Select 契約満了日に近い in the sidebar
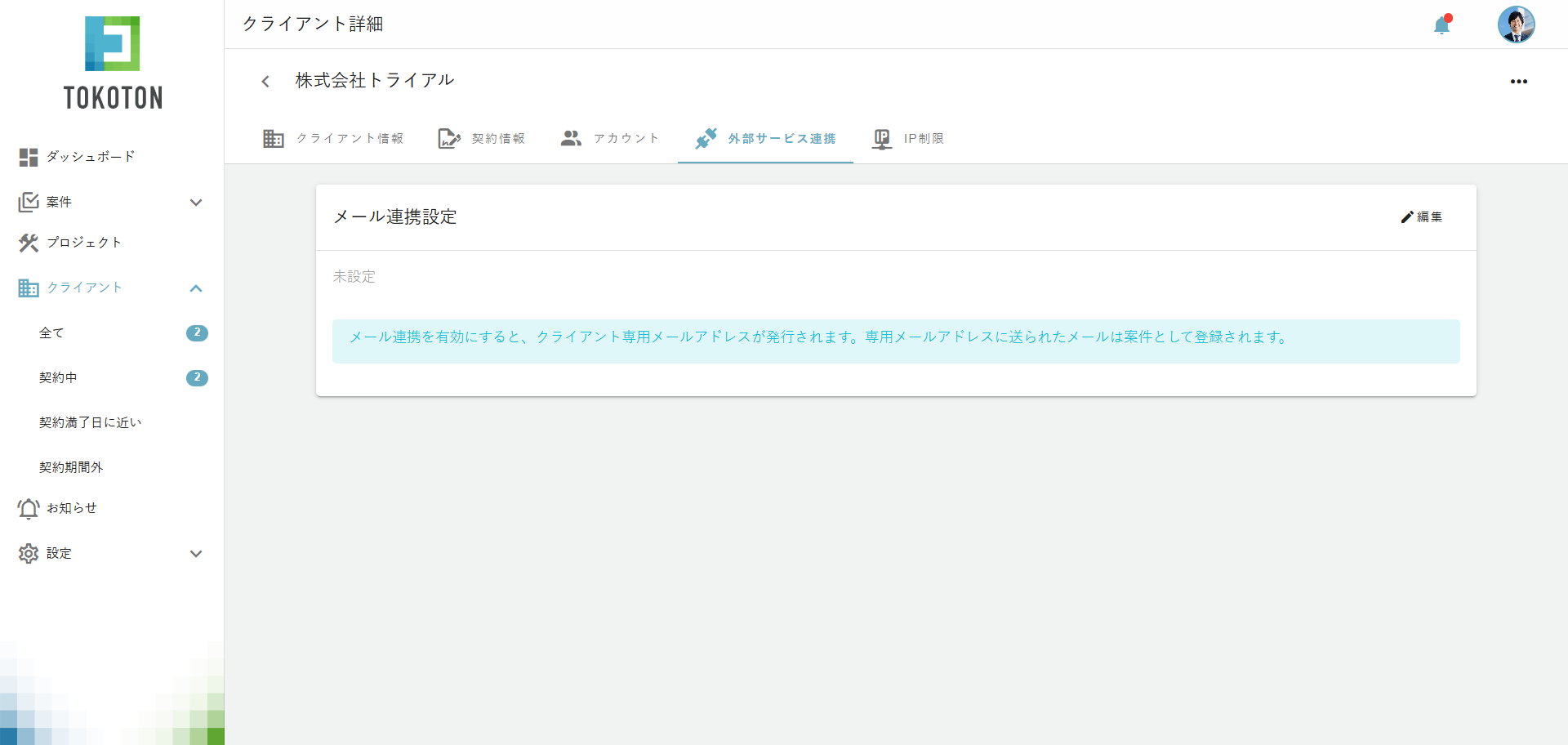The image size is (1568, 745). (91, 422)
